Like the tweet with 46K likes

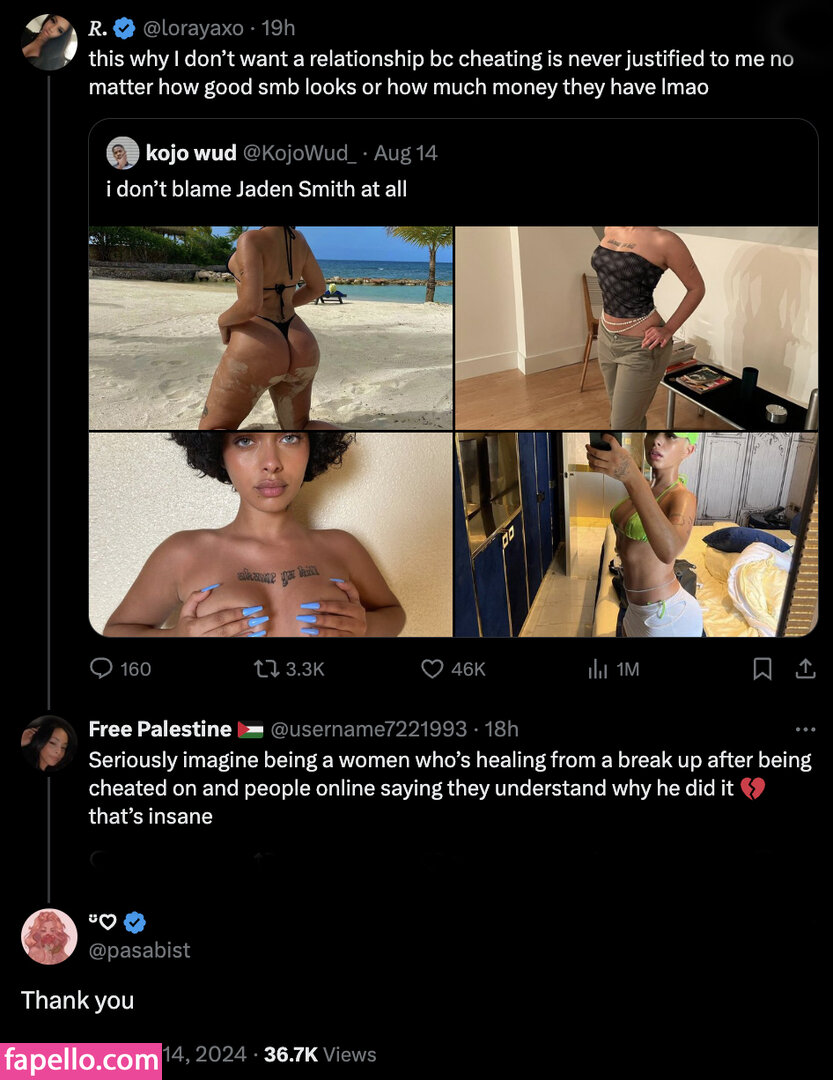[x=432, y=668]
